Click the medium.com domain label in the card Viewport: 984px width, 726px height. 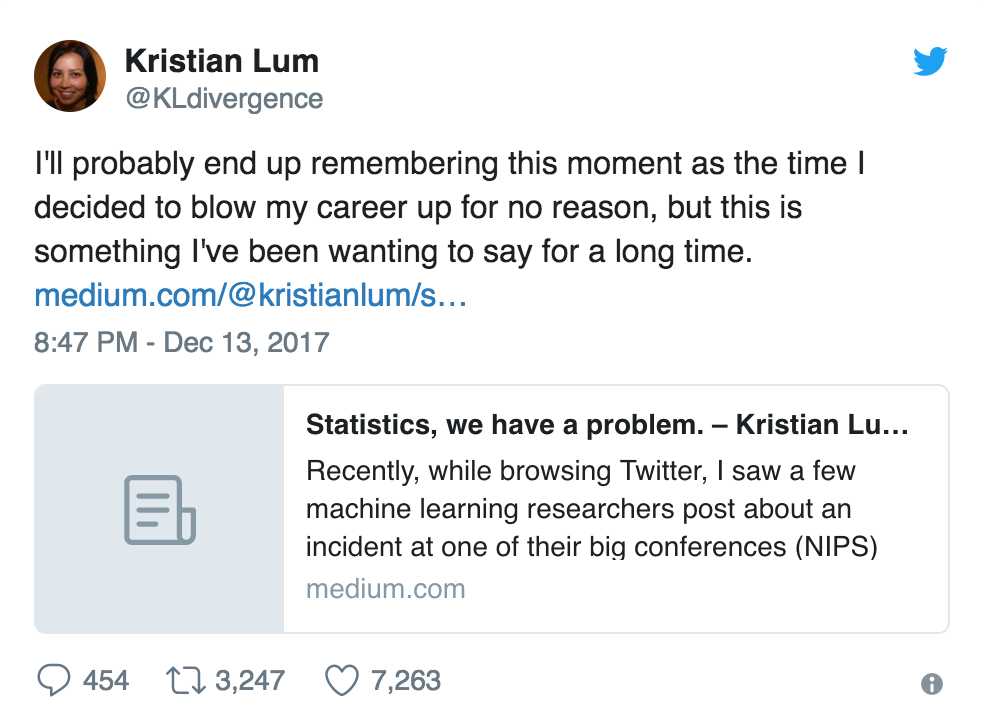(385, 588)
